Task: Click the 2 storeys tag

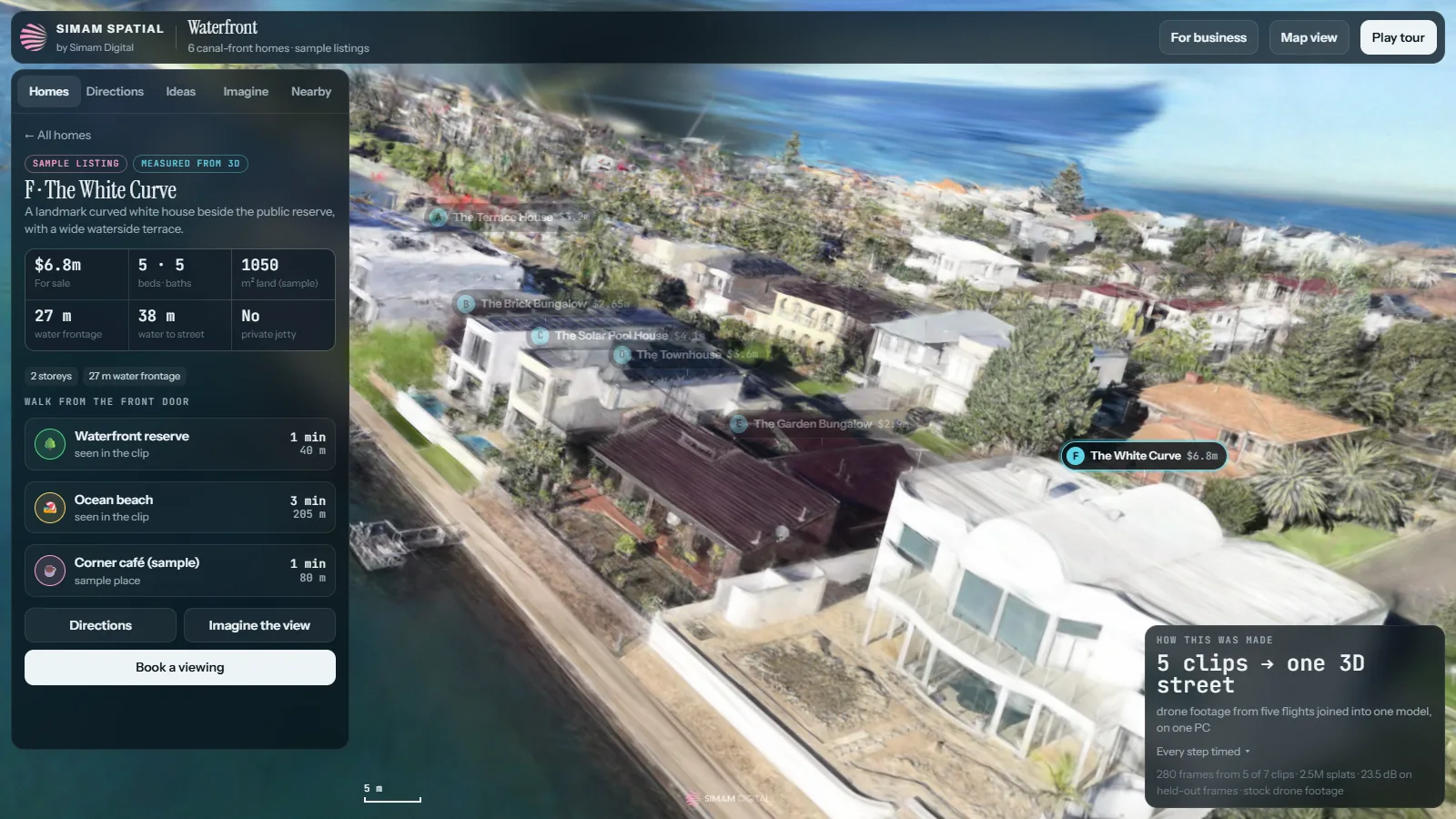Action: [51, 376]
